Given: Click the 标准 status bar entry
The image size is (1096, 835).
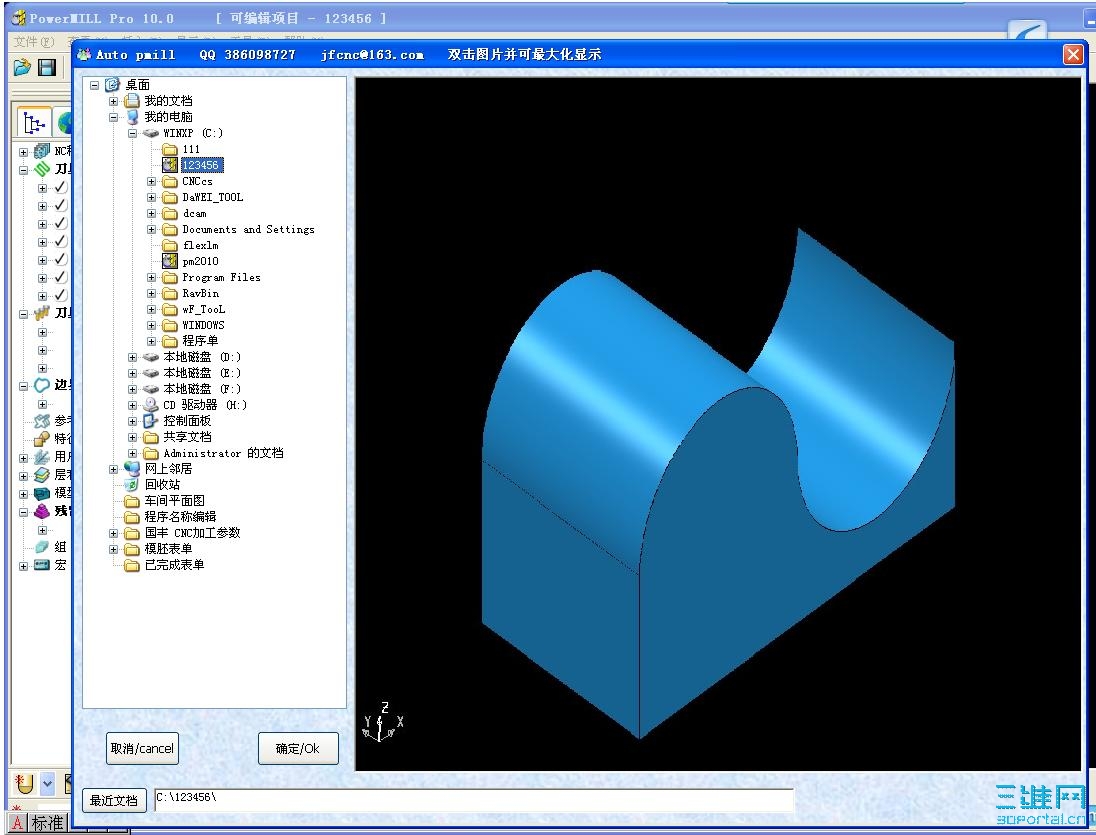Looking at the screenshot, I should point(47,823).
